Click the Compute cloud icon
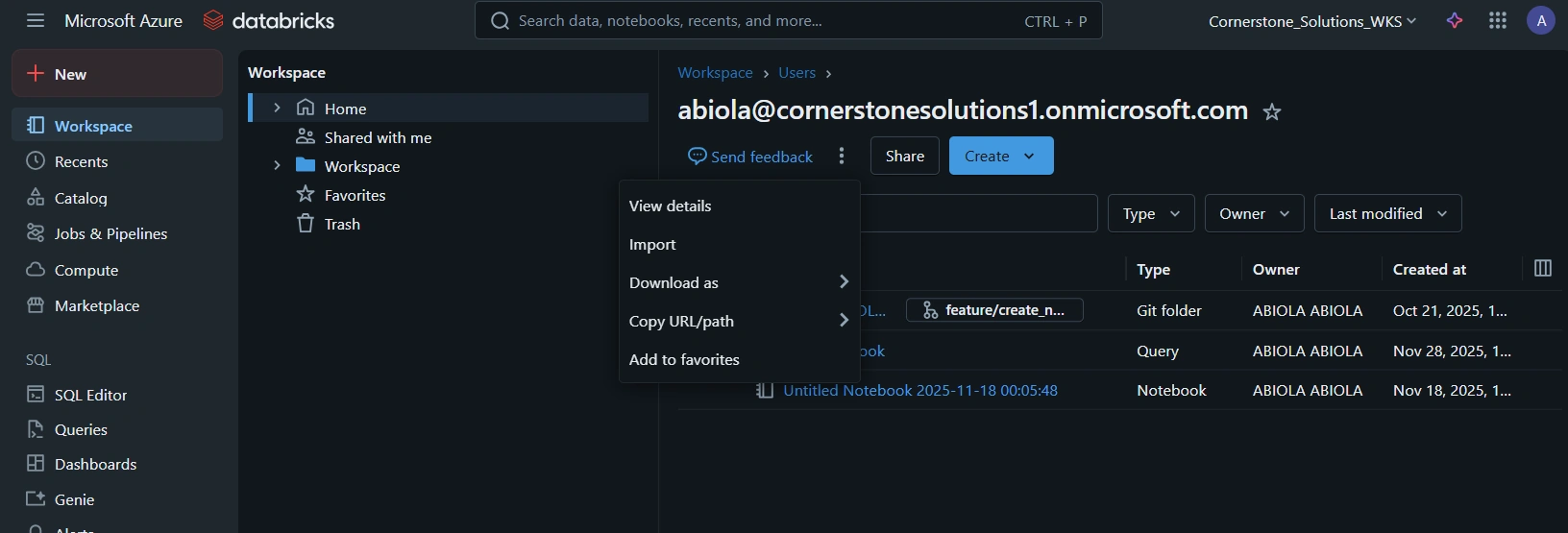 click(36, 270)
